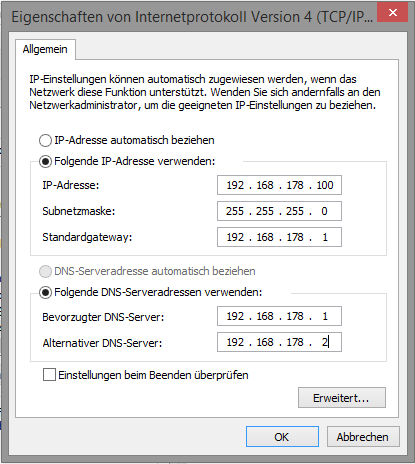Image resolution: width=415 pixels, height=464 pixels.
Task: Confirm settings with the OK button
Action: [x=282, y=436]
